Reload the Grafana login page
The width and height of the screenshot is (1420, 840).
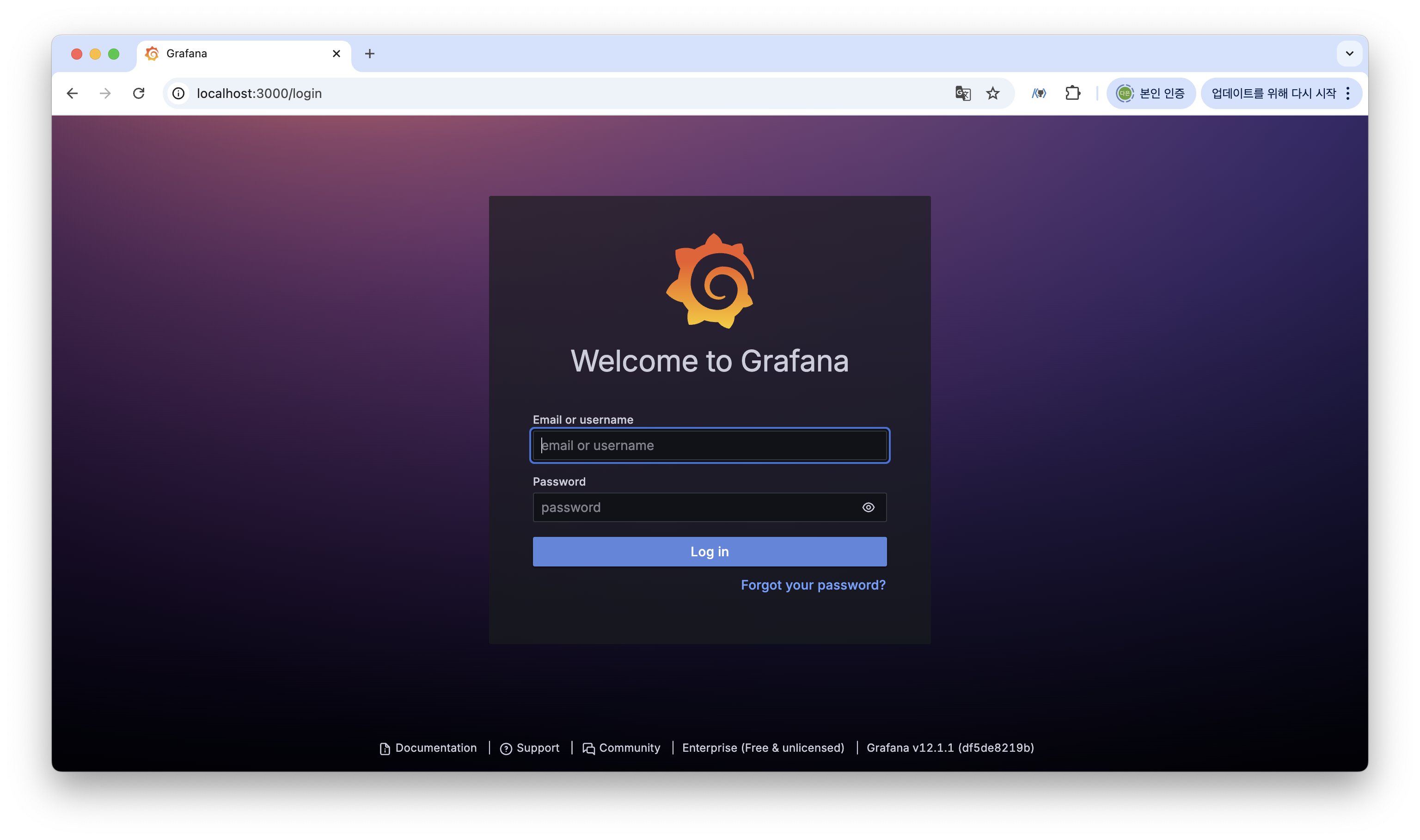tap(139, 93)
